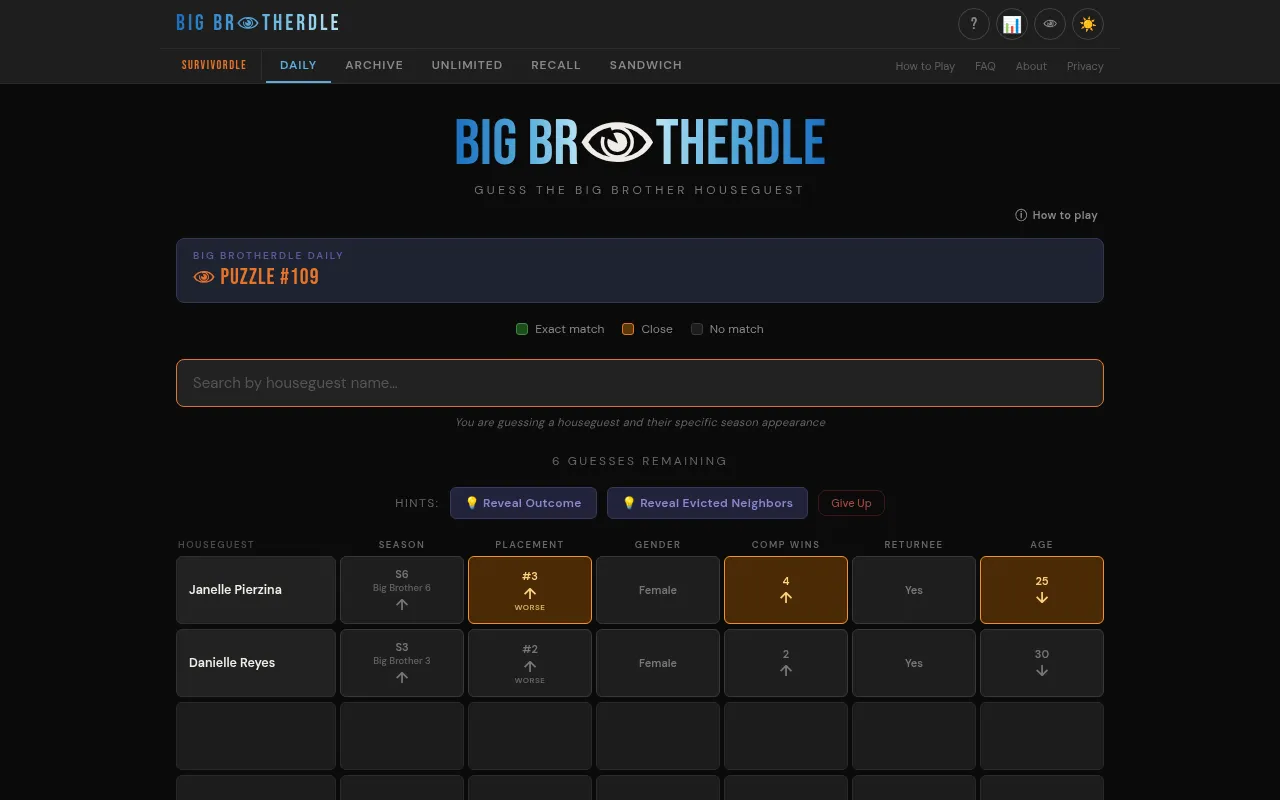Screen dimensions: 1280x800
Task: Open the FAQ link
Action: click(985, 66)
